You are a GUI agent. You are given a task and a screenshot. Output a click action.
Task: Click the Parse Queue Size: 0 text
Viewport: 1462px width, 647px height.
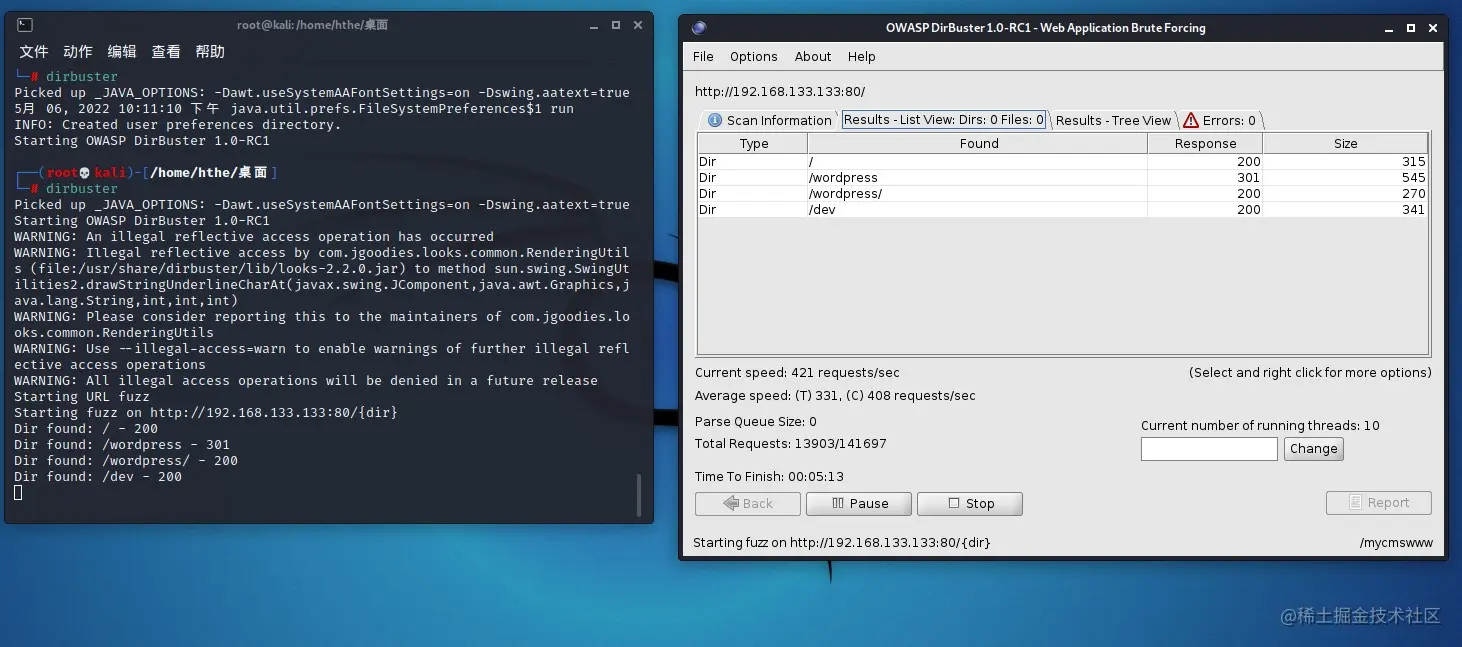(x=756, y=421)
